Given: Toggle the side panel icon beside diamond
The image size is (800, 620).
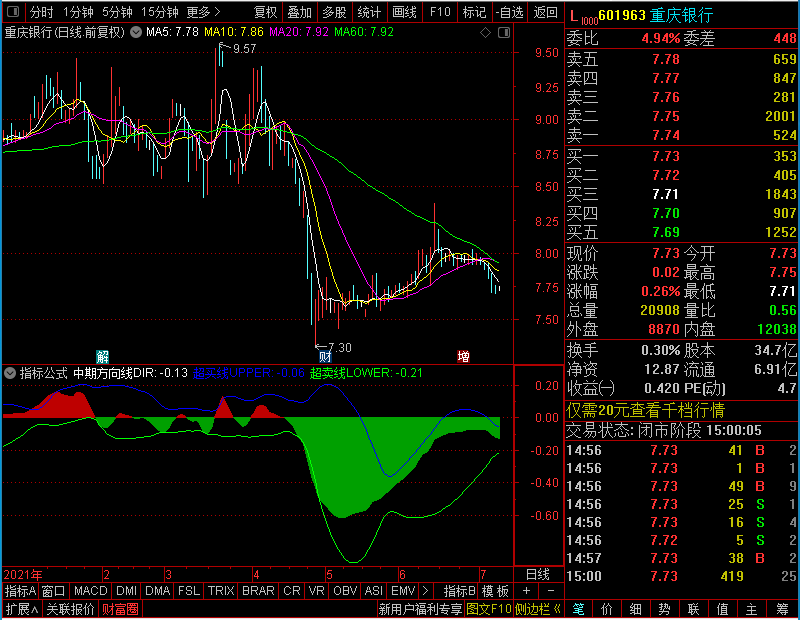Looking at the screenshot, I should pos(504,33).
